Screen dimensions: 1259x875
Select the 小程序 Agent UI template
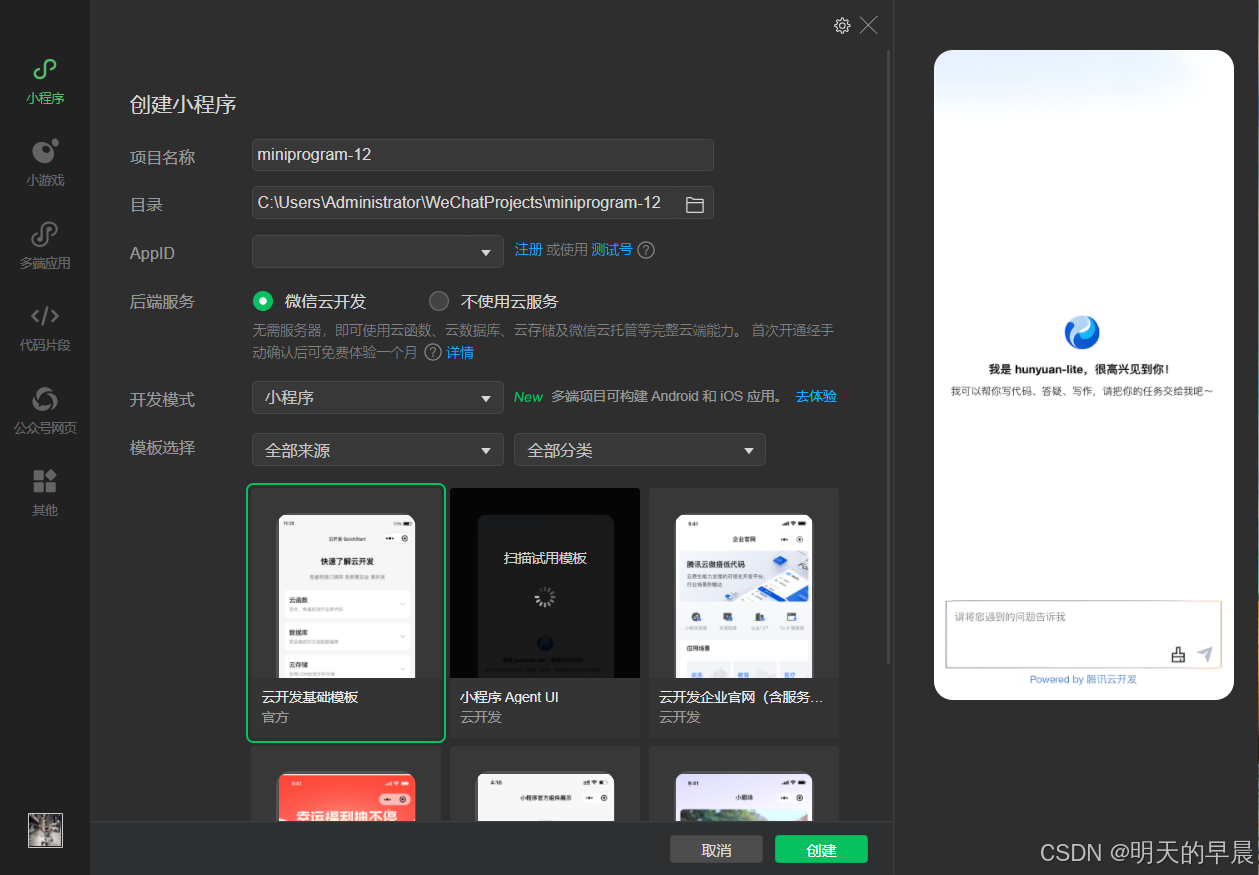545,613
